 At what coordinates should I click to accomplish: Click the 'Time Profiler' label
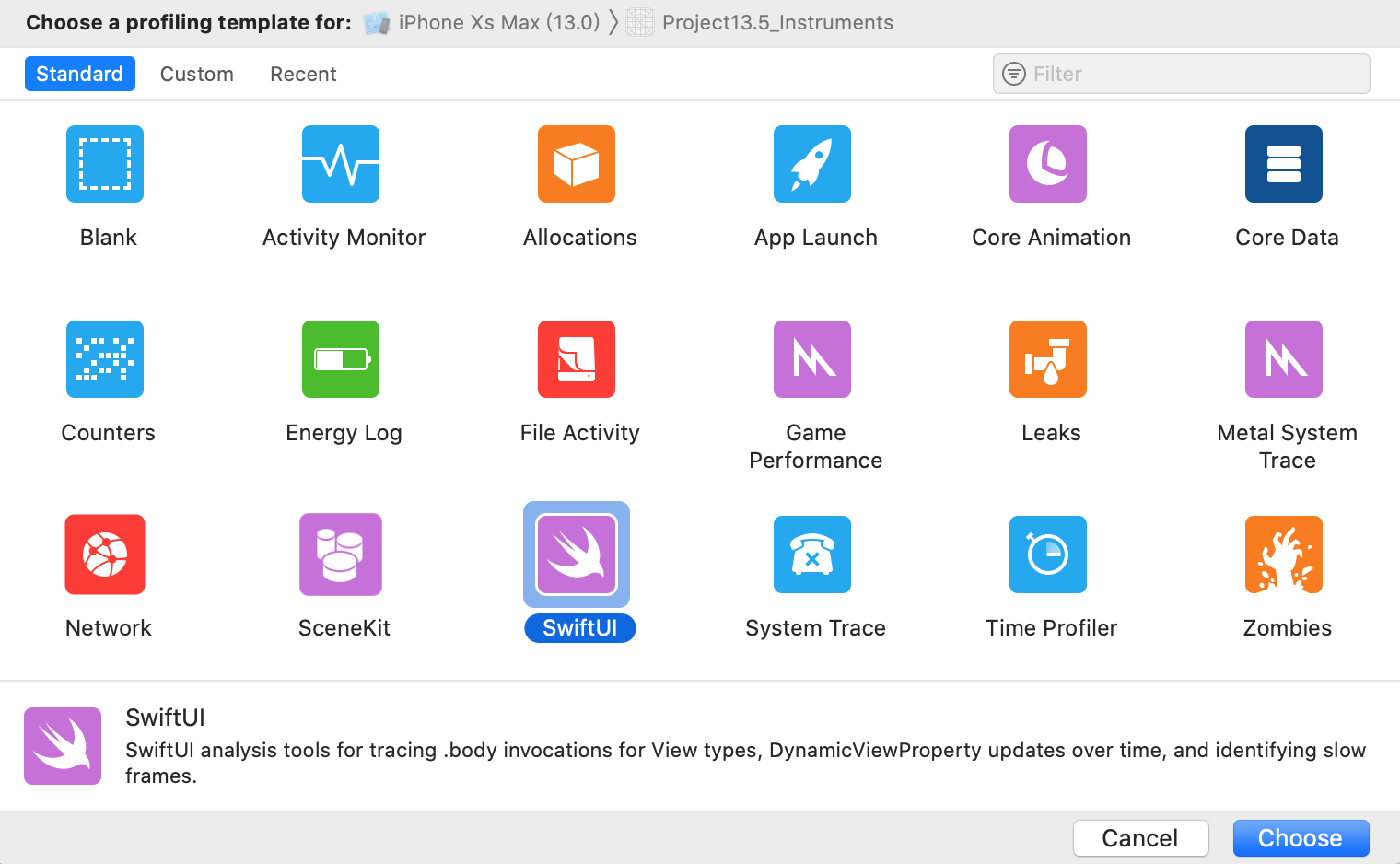coord(1052,628)
